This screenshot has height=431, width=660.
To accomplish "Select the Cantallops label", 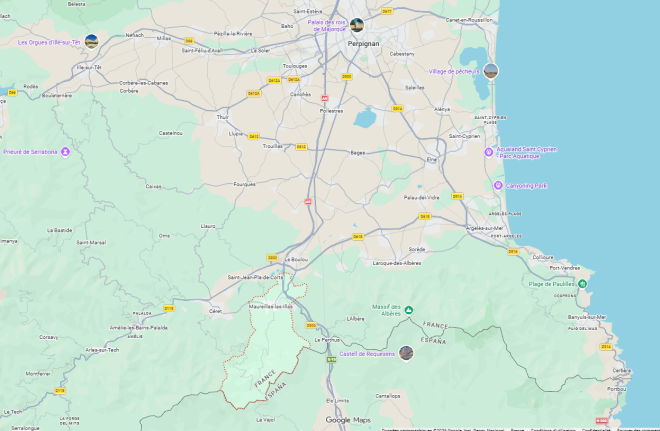I will pyautogui.click(x=388, y=396).
